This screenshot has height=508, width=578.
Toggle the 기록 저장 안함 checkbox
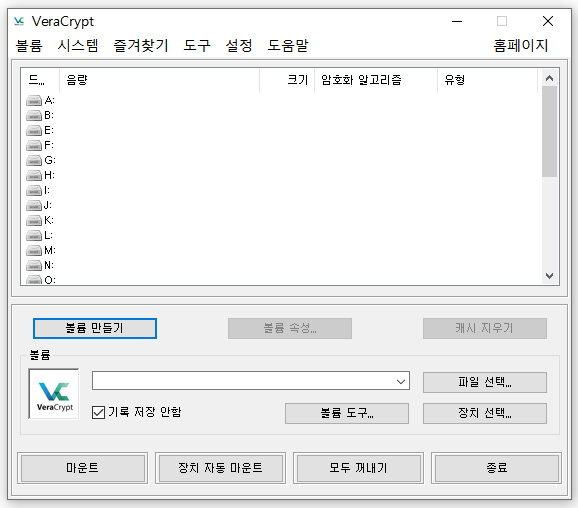click(98, 413)
